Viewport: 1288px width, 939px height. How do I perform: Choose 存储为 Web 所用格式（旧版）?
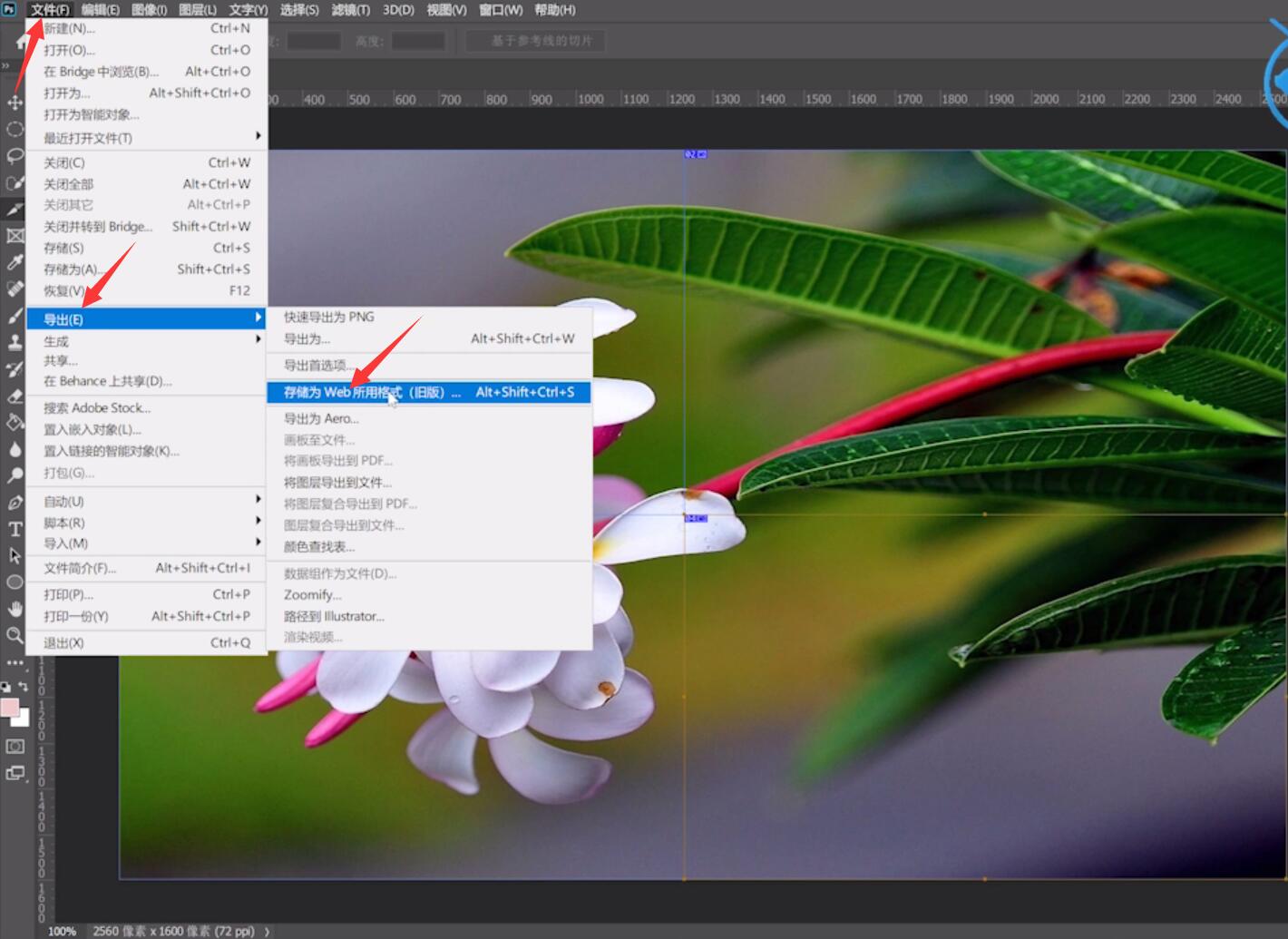429,392
